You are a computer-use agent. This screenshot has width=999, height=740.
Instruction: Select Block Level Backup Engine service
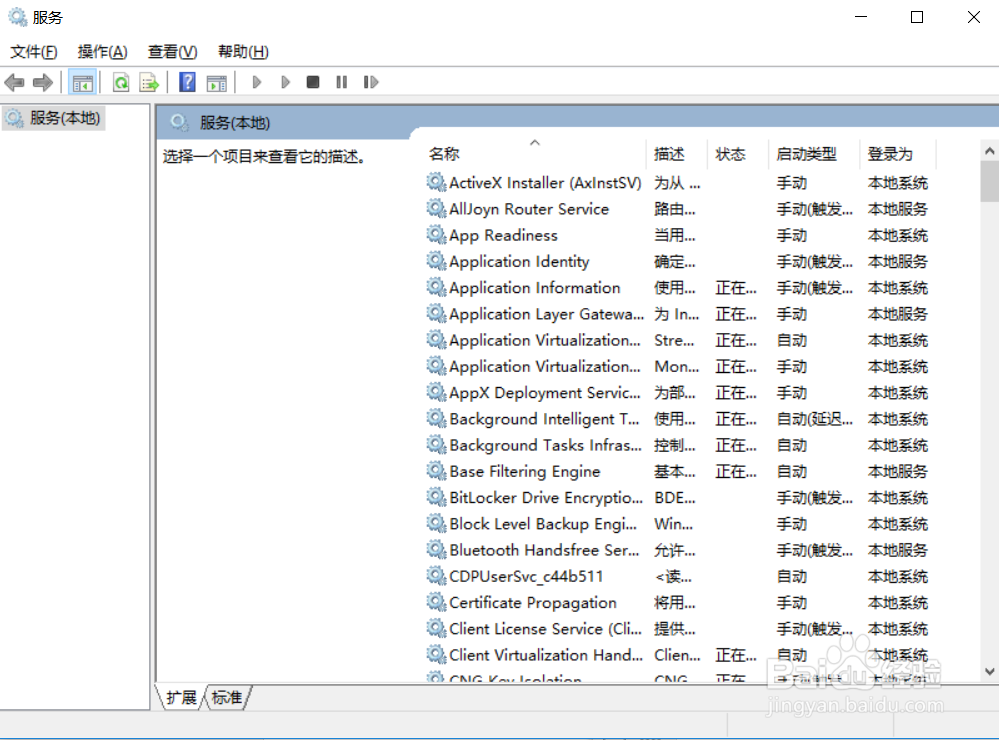pos(677,524)
